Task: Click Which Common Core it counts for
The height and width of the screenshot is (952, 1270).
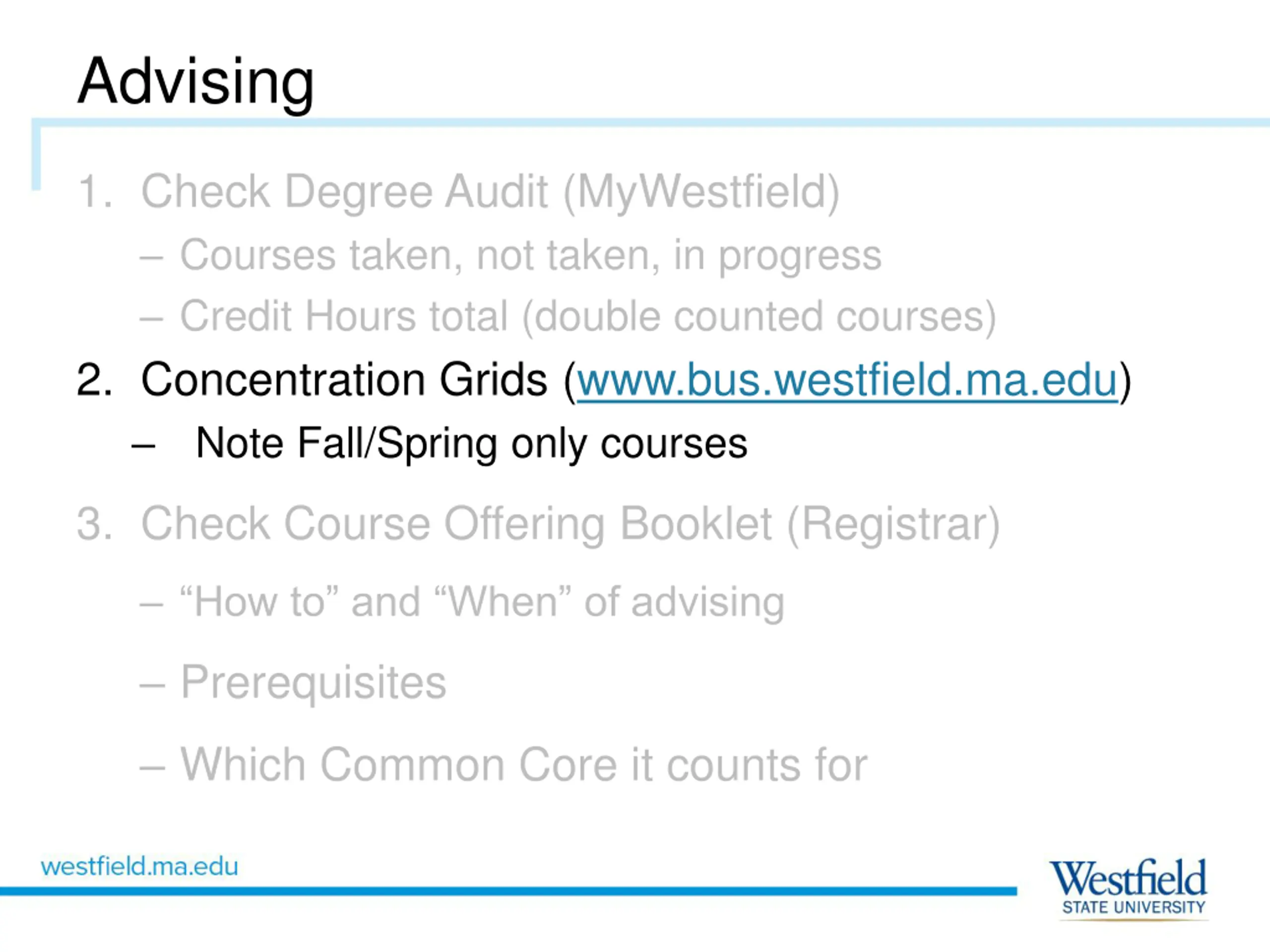Action: [523, 765]
